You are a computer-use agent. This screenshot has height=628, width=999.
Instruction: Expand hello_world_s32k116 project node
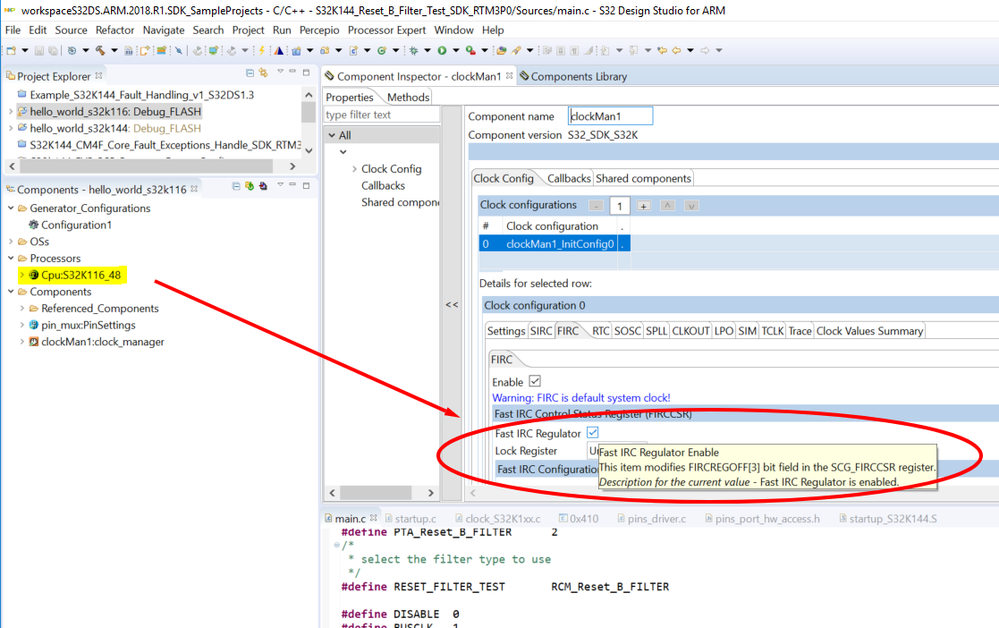(x=11, y=111)
